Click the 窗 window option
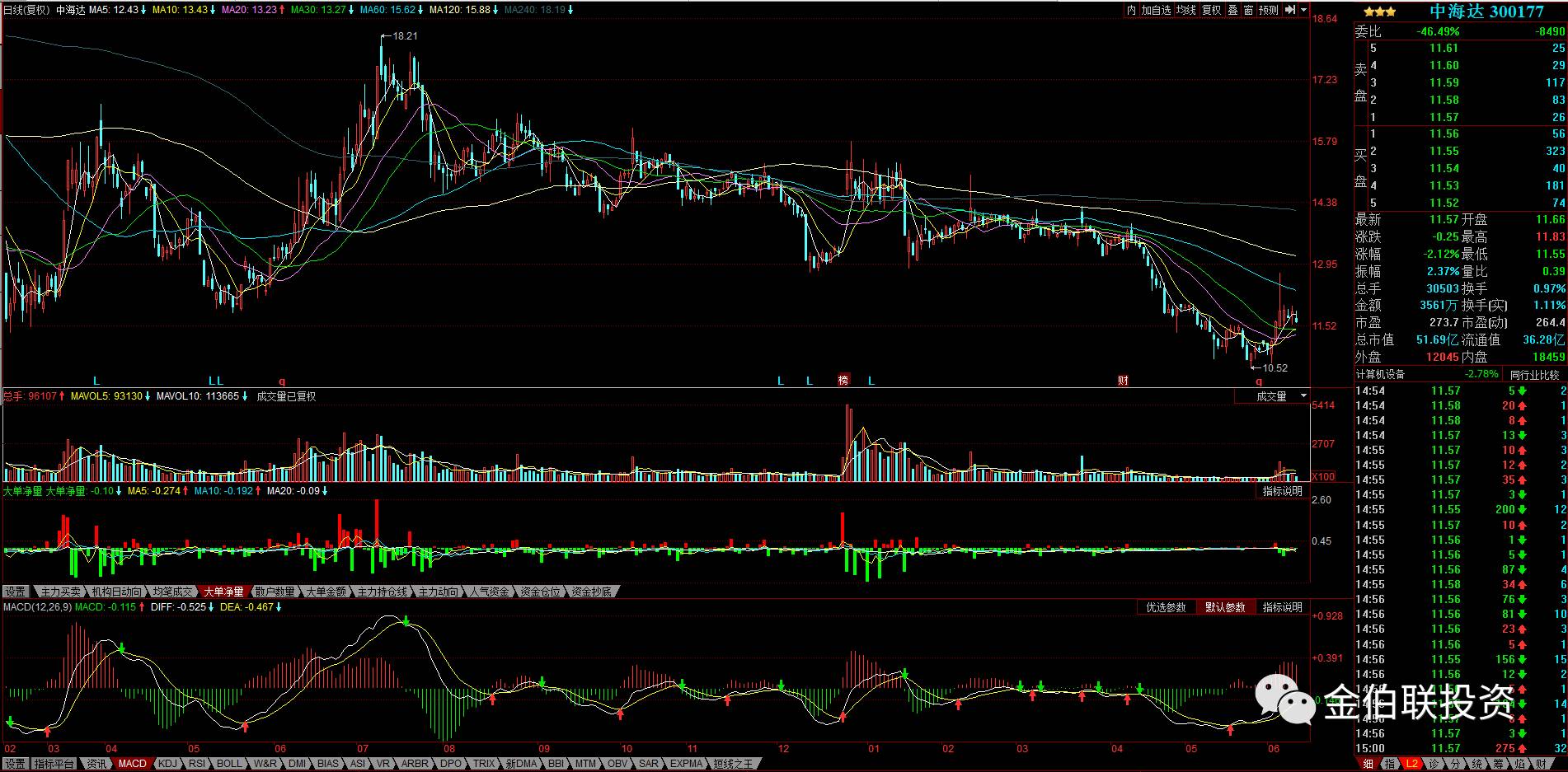The image size is (1568, 772). (x=1249, y=10)
